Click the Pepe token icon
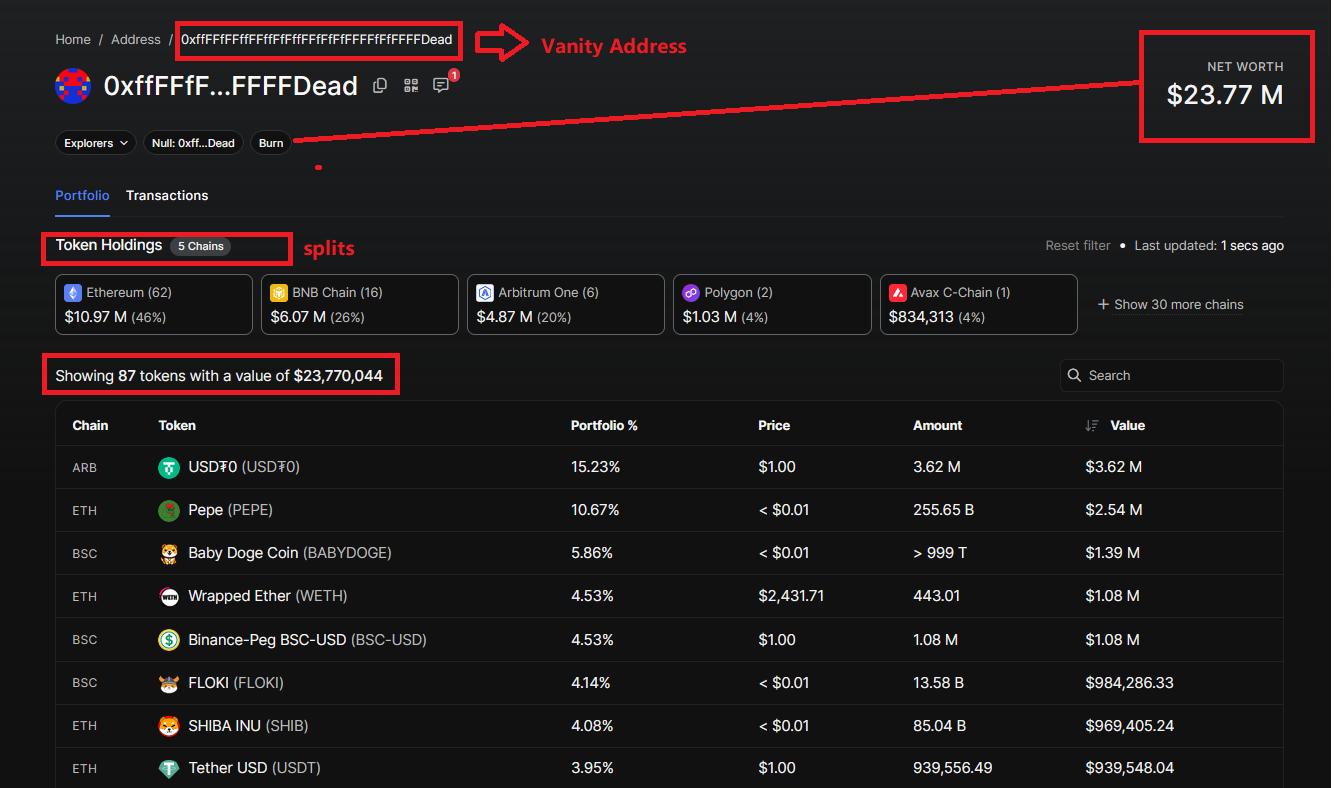1334x788 pixels. [169, 510]
